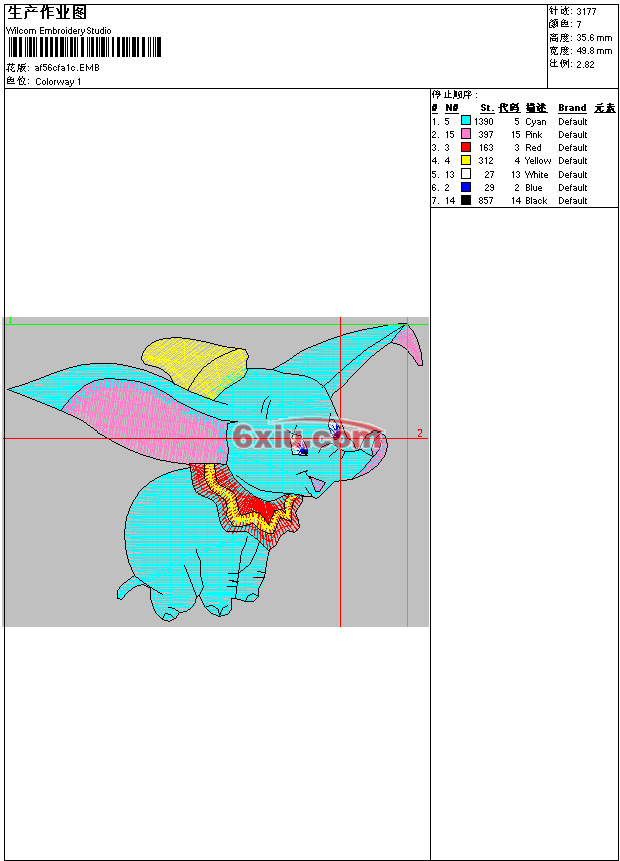
Task: Select the width value 49.8 mm
Action: tap(594, 51)
